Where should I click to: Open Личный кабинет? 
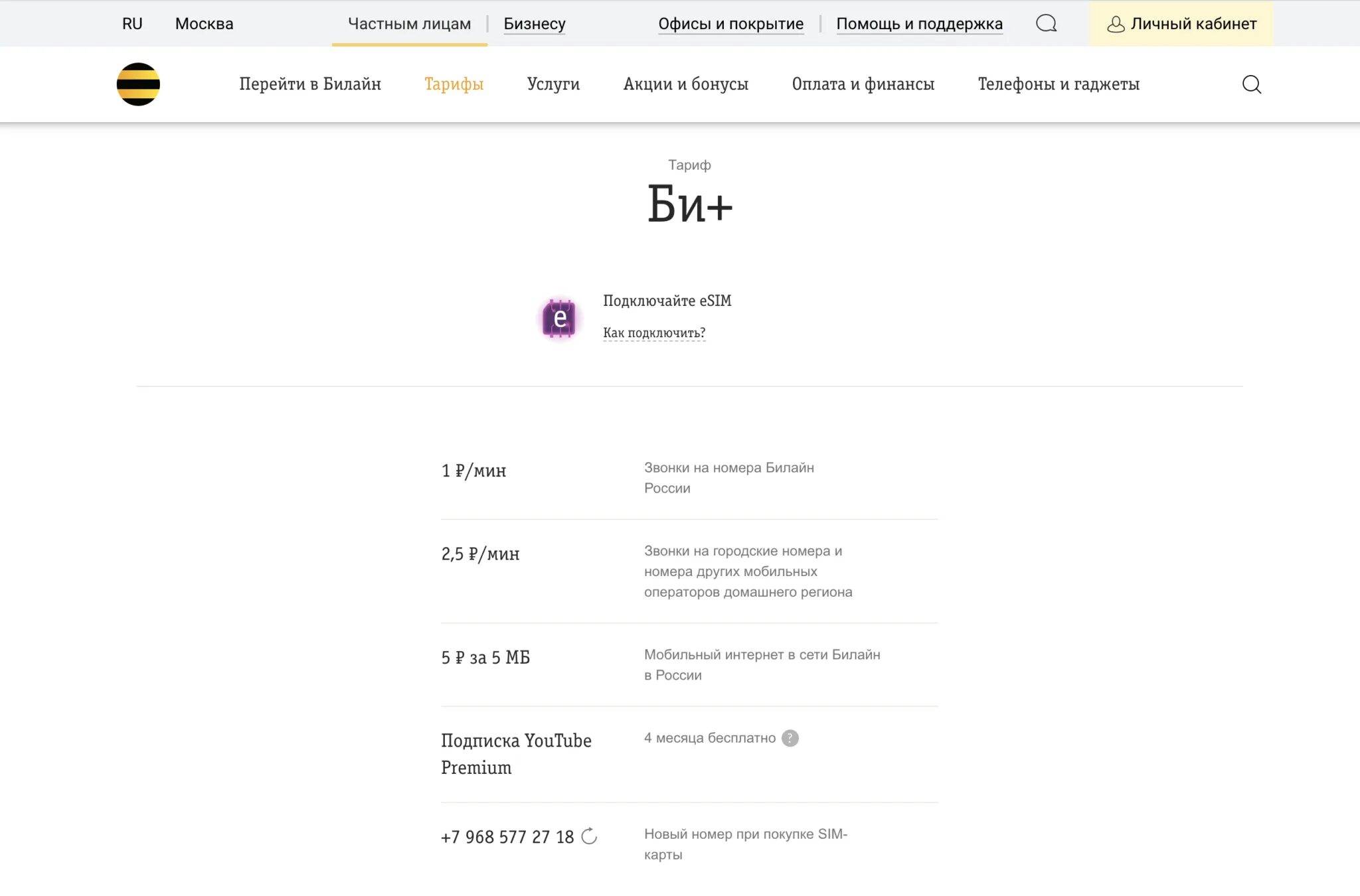coord(1181,24)
